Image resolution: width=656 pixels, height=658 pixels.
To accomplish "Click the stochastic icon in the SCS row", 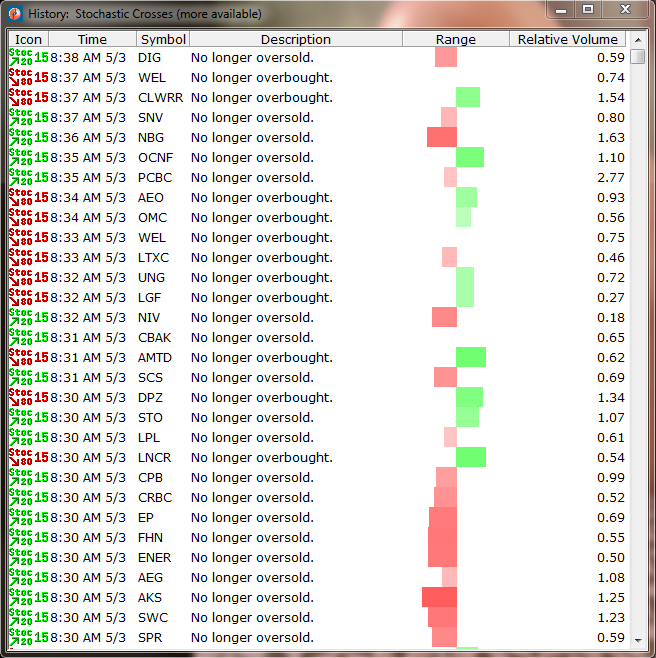I will click(28, 378).
